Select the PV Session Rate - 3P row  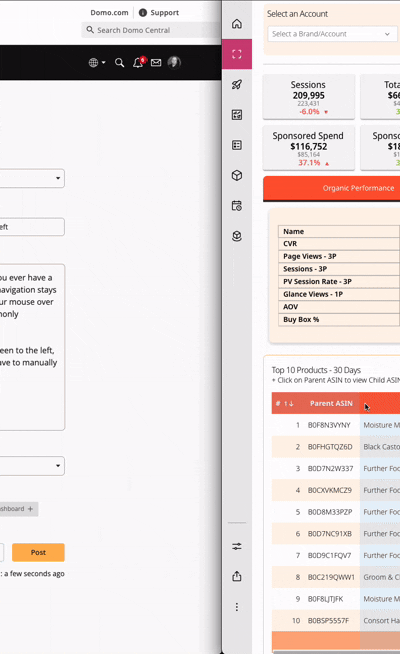click(x=339, y=282)
